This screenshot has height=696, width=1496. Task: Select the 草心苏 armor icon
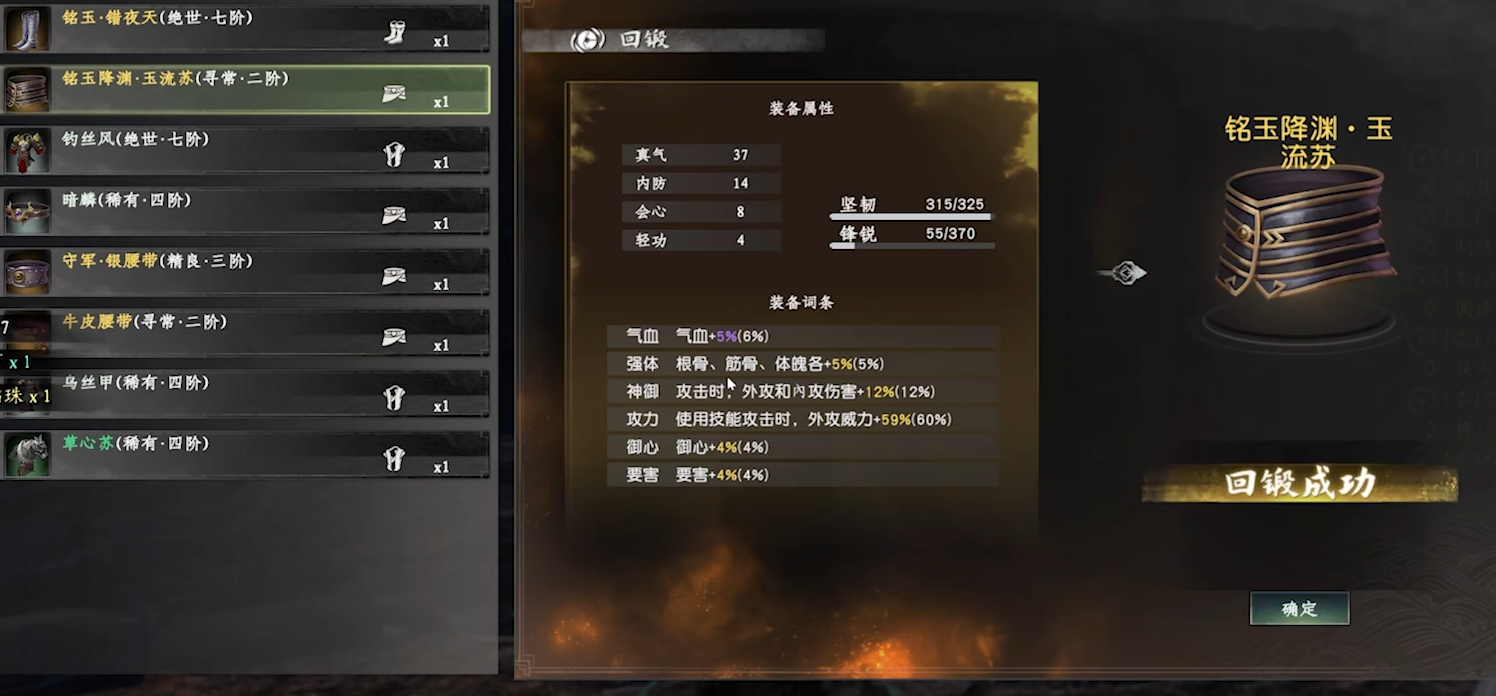pos(27,455)
